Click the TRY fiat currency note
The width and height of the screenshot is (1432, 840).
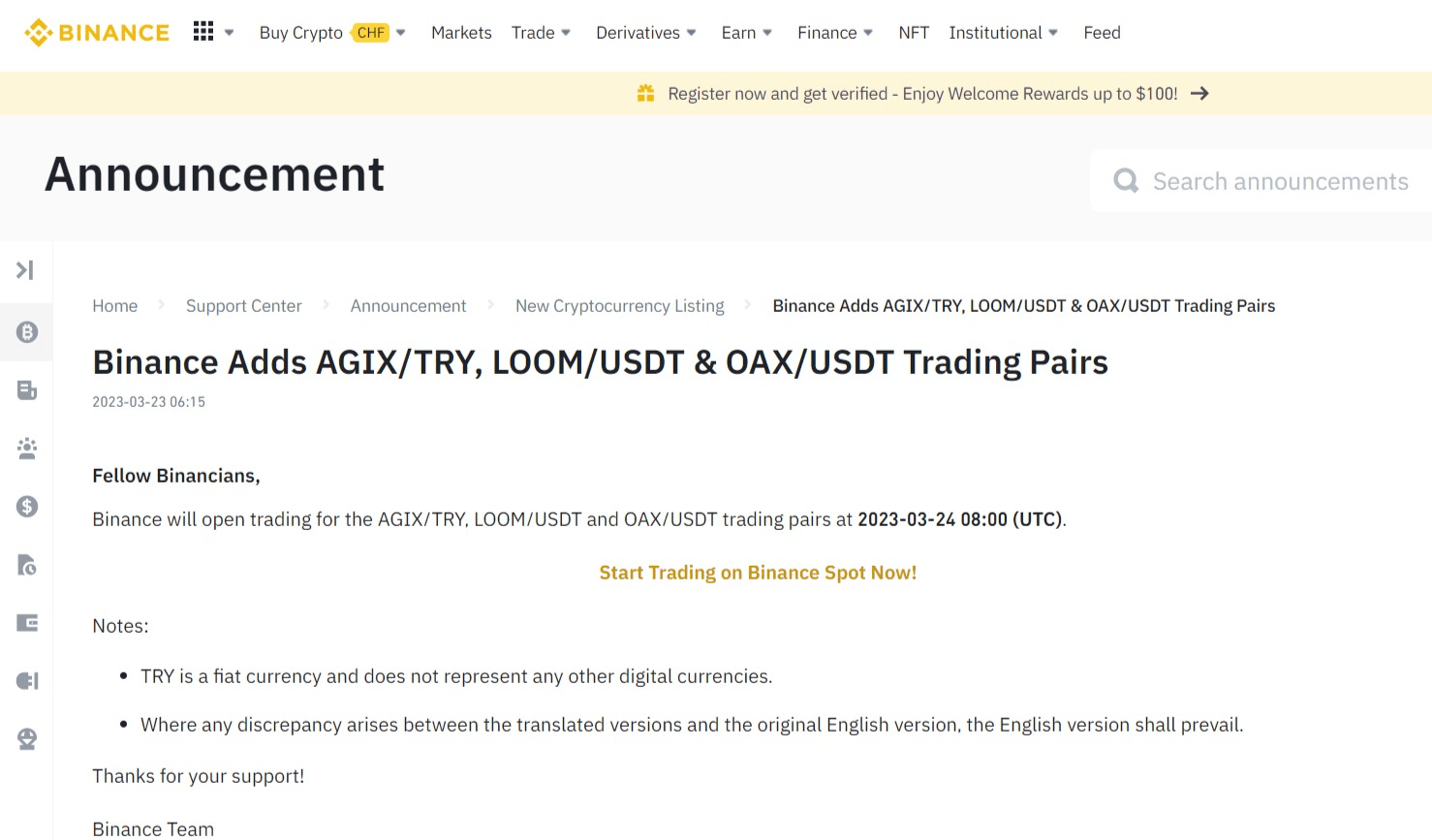click(456, 676)
